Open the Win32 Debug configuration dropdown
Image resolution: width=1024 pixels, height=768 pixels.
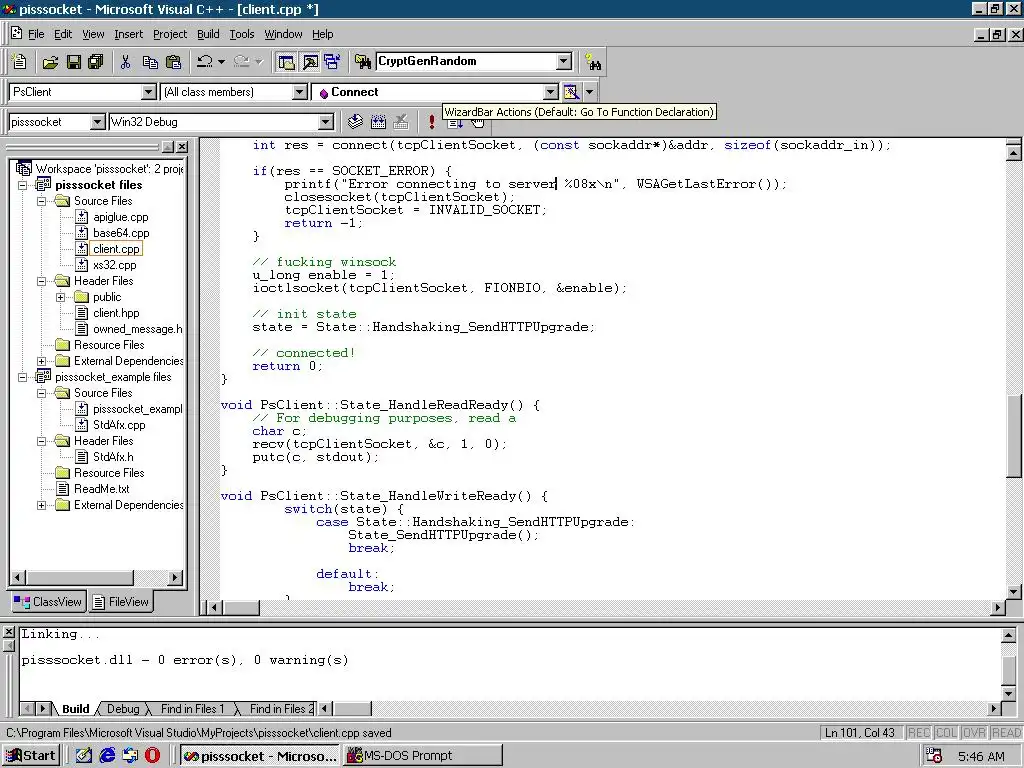[325, 121]
